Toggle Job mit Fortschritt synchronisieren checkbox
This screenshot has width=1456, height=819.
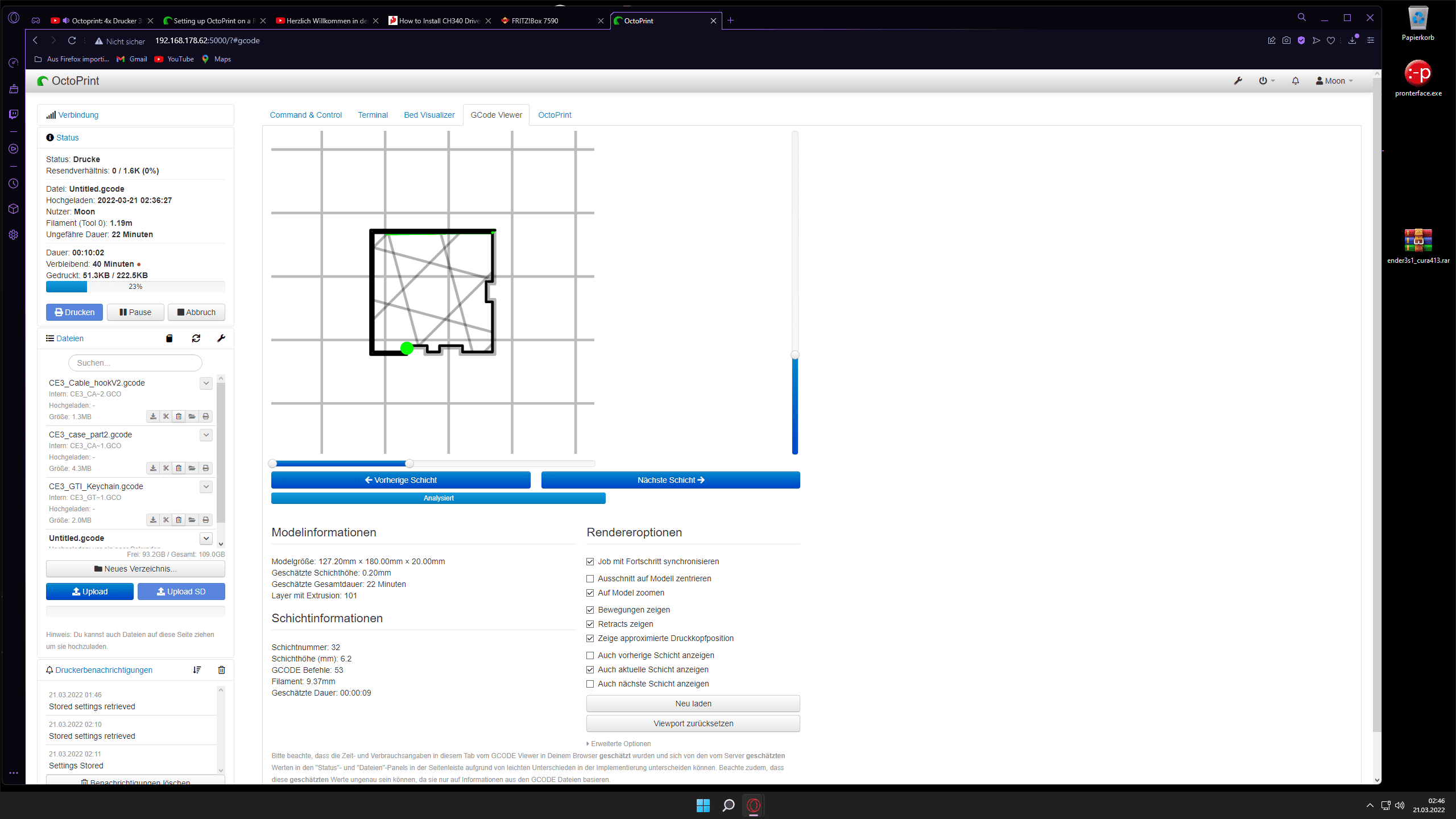[x=590, y=561]
